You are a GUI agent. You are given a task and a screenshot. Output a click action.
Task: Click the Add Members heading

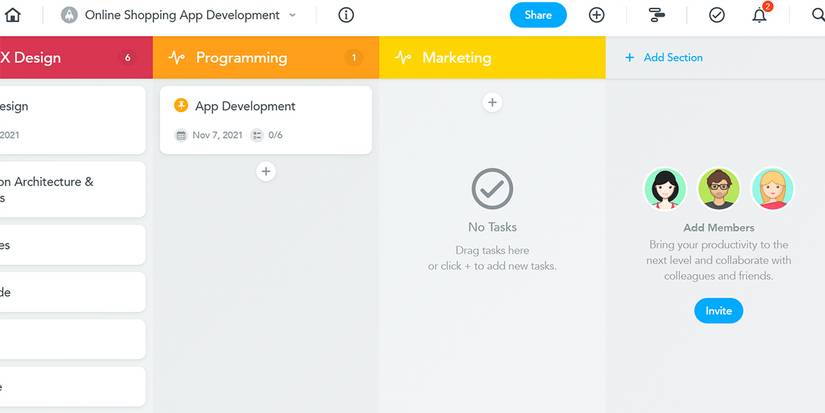pos(719,228)
